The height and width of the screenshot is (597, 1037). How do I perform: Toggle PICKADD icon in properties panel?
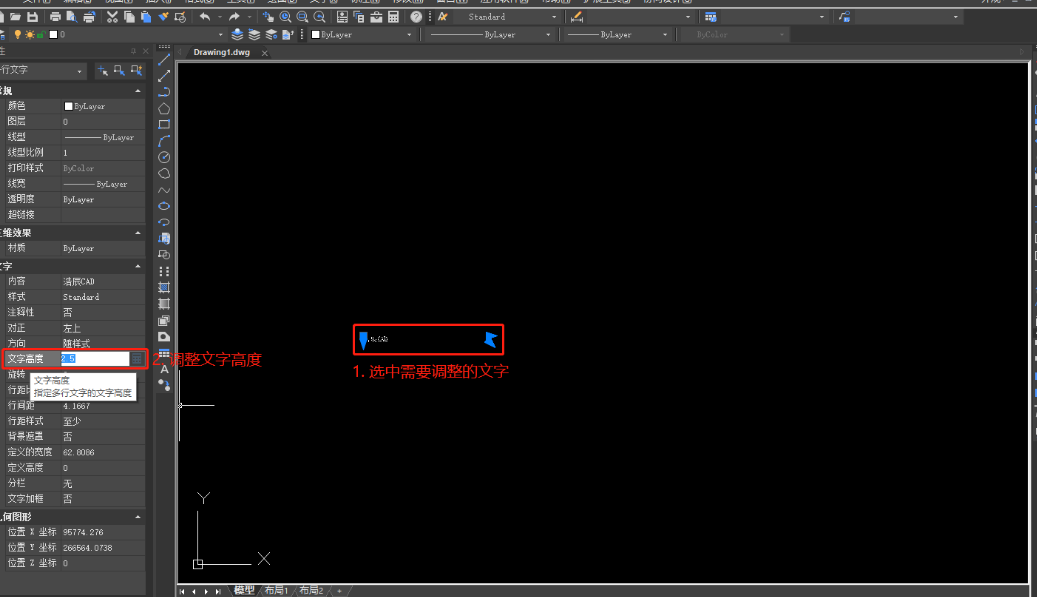[103, 70]
